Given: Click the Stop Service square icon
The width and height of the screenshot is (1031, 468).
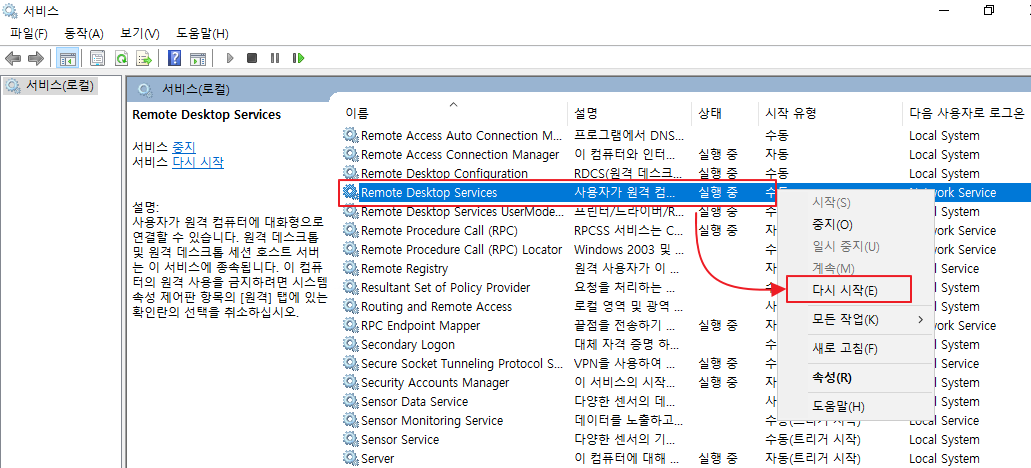Looking at the screenshot, I should click(252, 58).
